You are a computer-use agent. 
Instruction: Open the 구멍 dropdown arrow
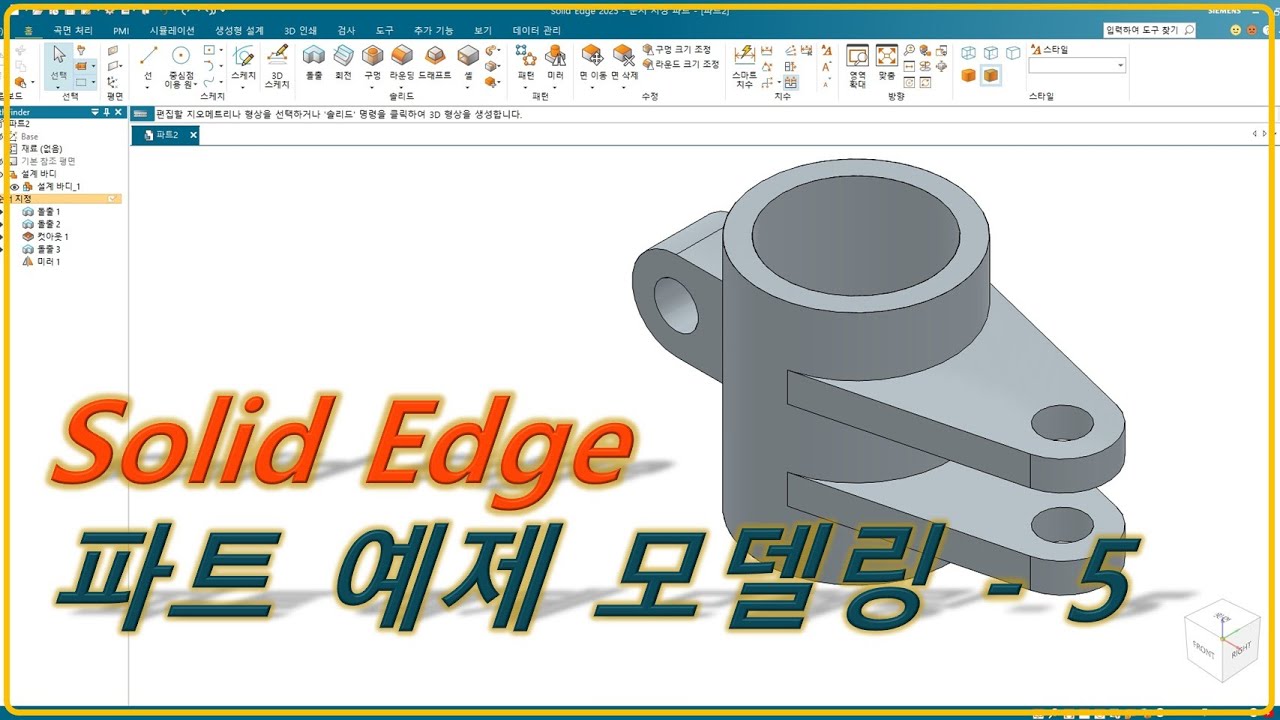point(372,88)
